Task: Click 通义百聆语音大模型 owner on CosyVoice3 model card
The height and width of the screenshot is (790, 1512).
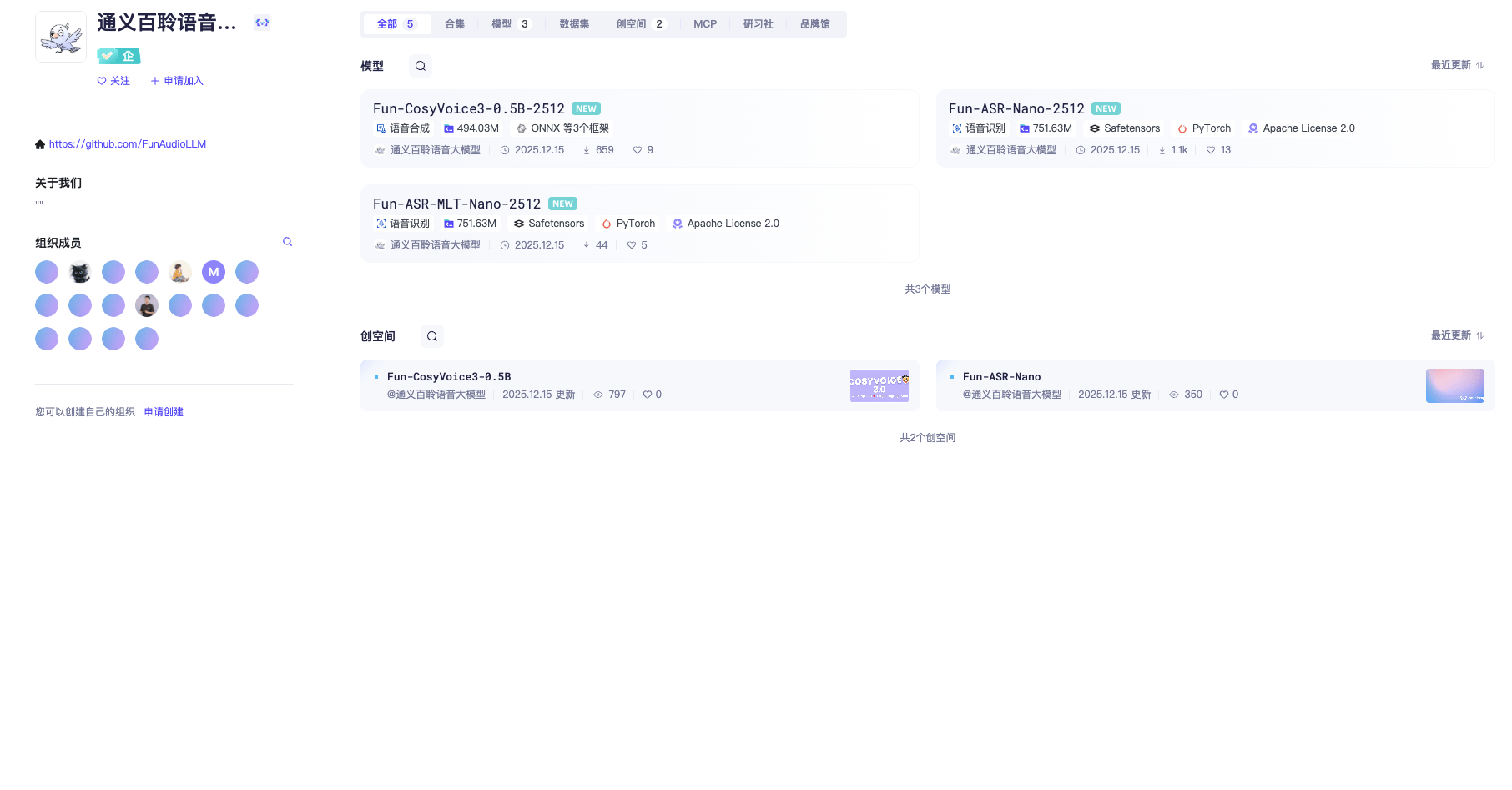Action: pos(436,150)
